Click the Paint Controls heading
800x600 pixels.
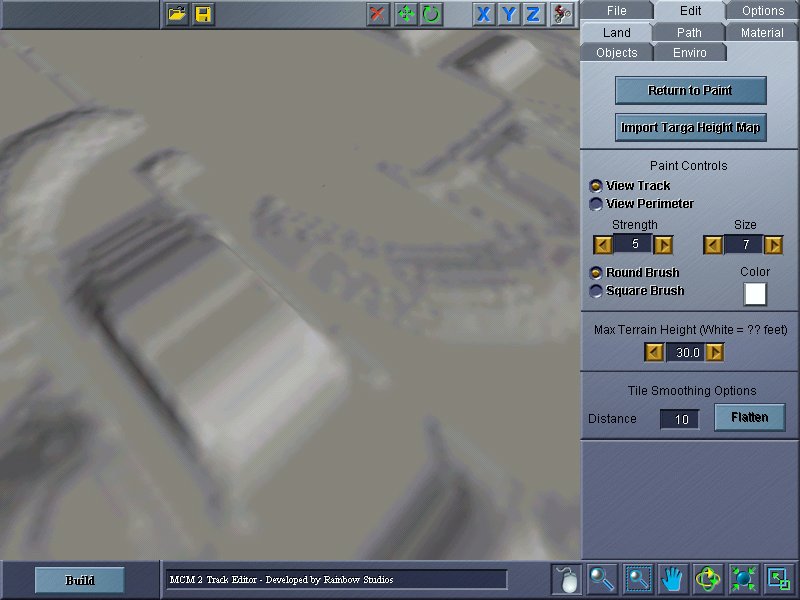pyautogui.click(x=688, y=166)
